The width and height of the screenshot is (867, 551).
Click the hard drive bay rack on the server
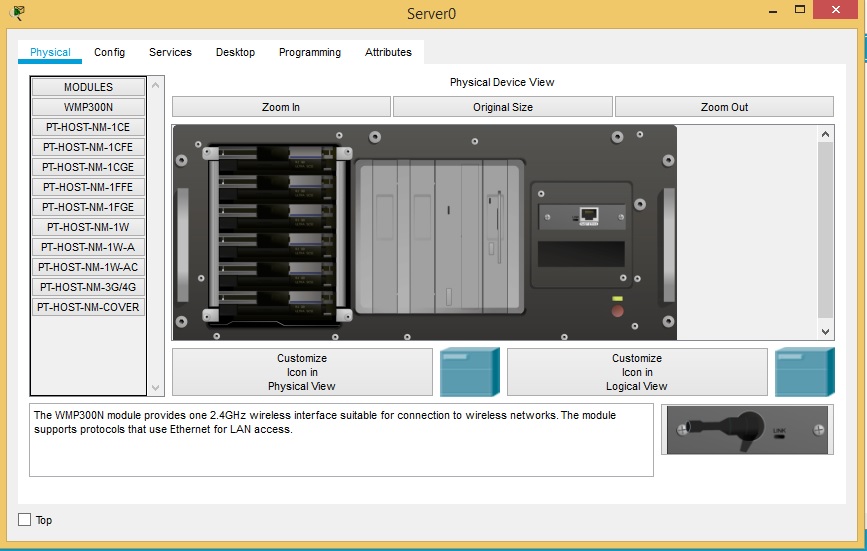coord(276,235)
